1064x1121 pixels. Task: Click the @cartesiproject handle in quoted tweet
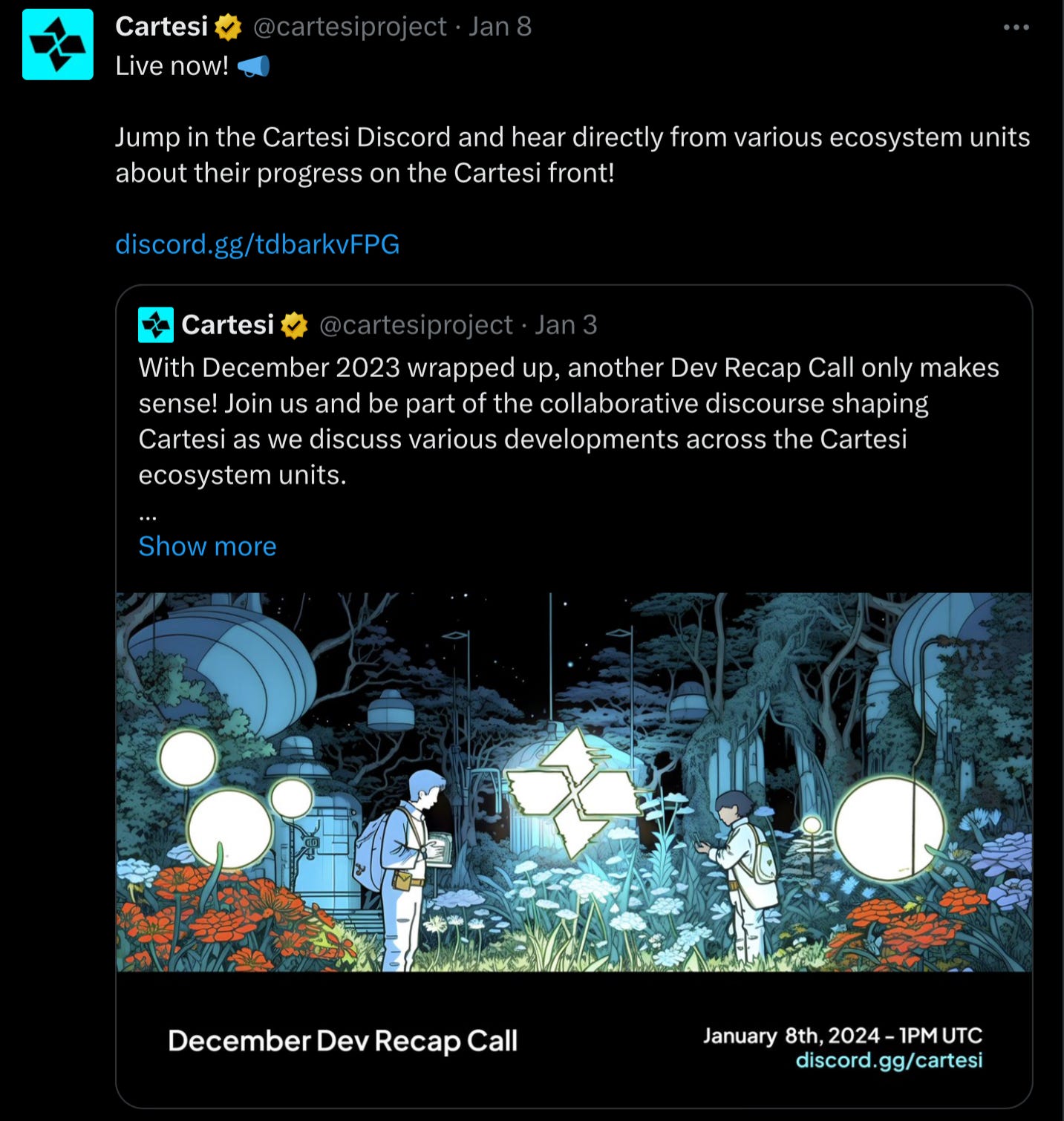(416, 325)
